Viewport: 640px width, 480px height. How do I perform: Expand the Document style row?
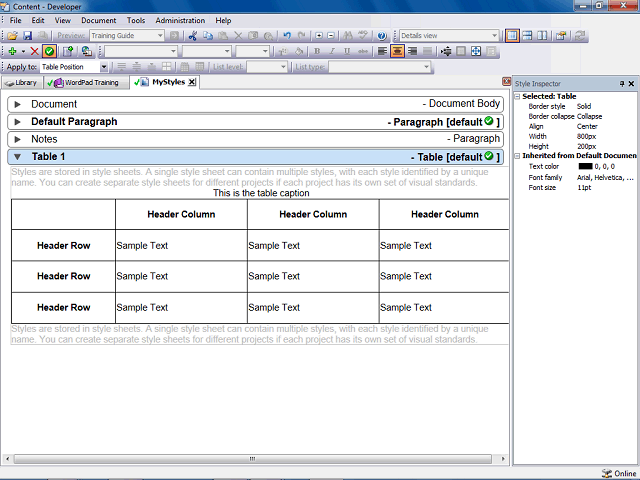click(x=17, y=104)
